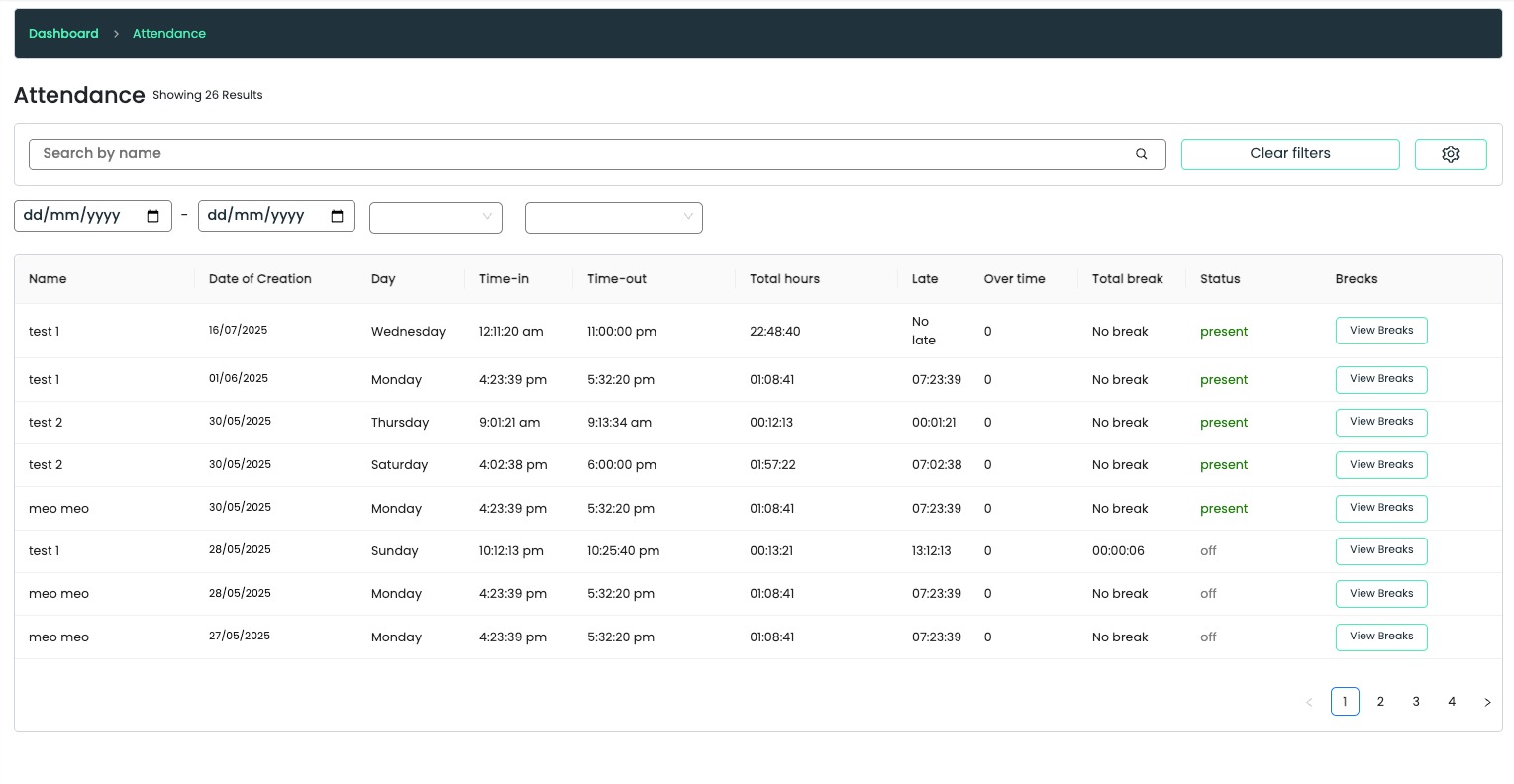Click the Total hours column header

784,278
